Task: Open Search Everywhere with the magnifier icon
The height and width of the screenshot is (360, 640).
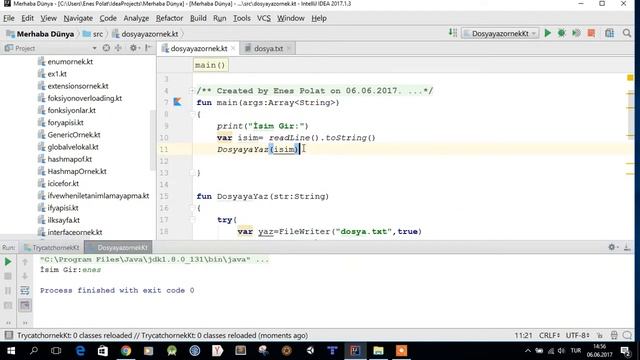Action: pyautogui.click(x=627, y=33)
